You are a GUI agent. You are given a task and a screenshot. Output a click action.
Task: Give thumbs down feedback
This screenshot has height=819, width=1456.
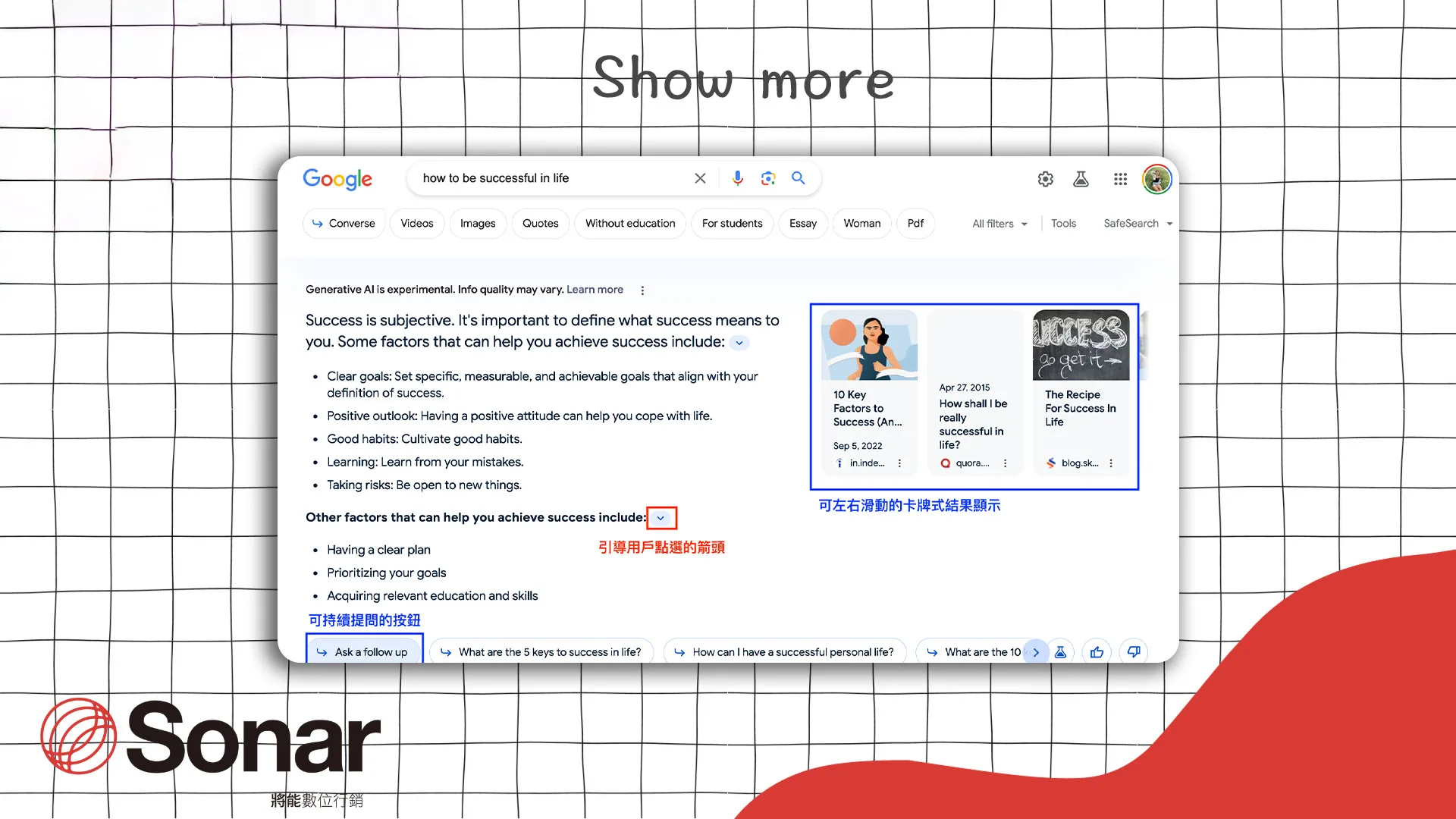1134,652
